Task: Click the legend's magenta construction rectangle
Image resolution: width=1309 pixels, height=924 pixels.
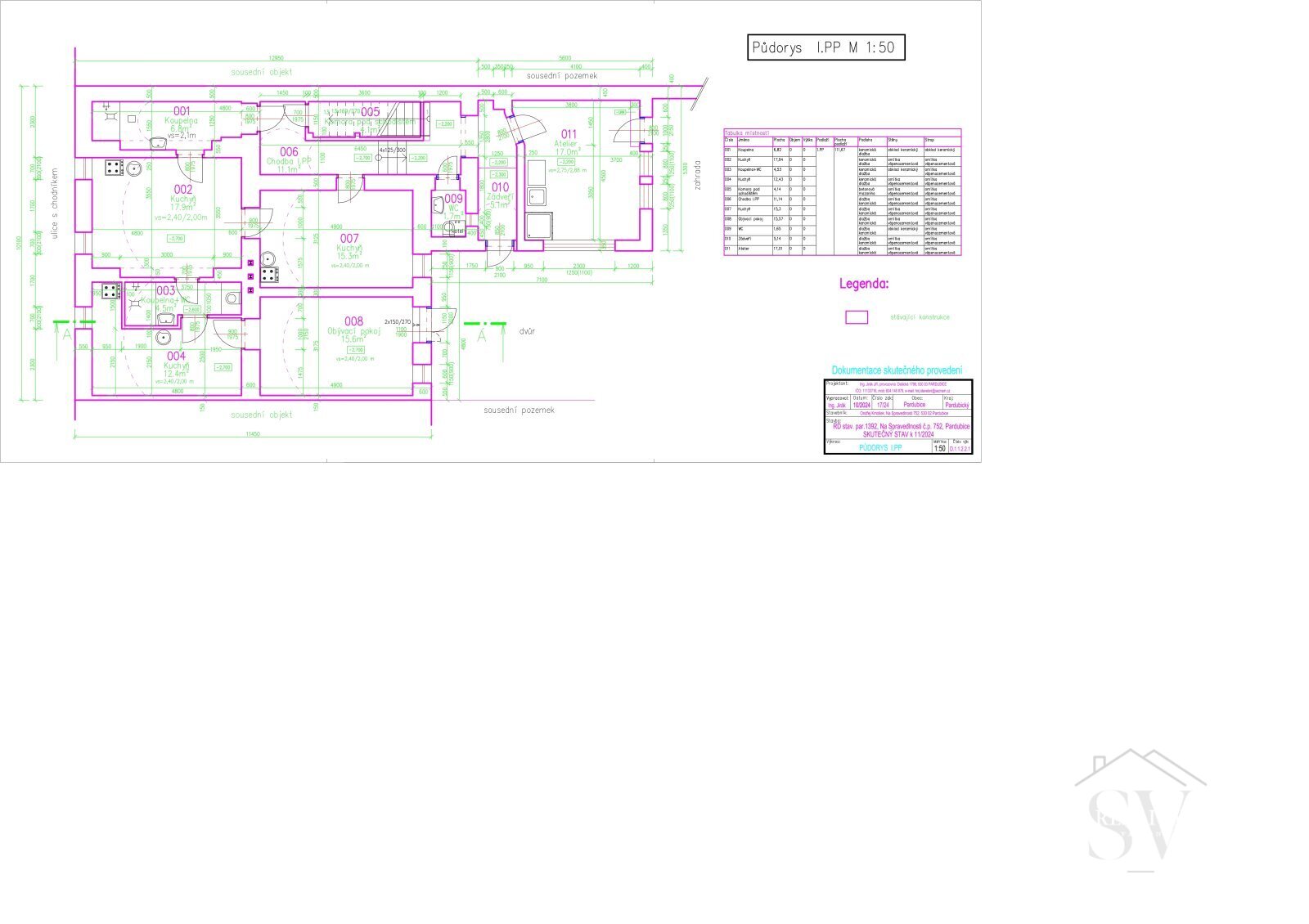Action: (x=857, y=317)
